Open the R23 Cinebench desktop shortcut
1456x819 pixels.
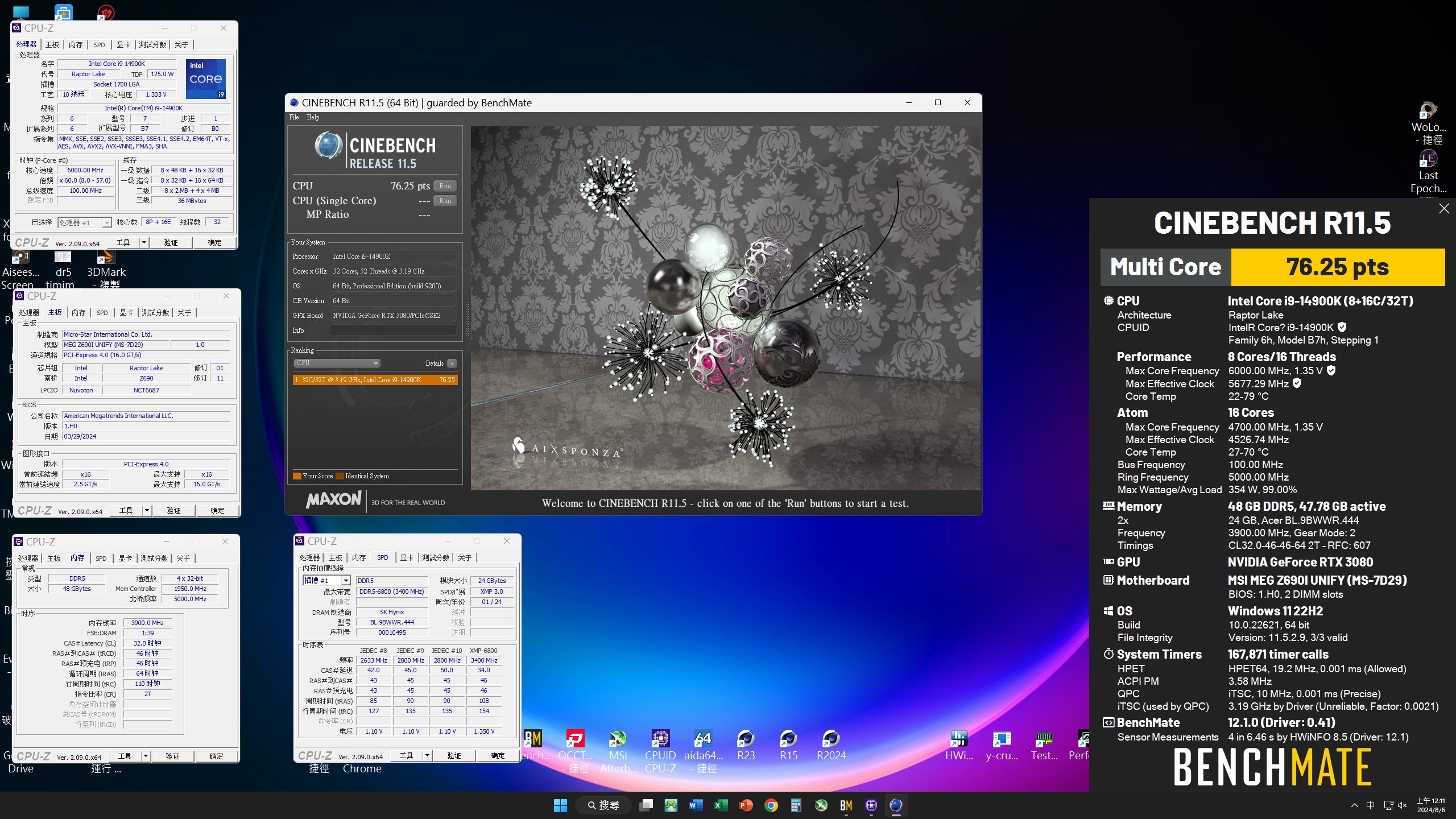click(x=746, y=745)
